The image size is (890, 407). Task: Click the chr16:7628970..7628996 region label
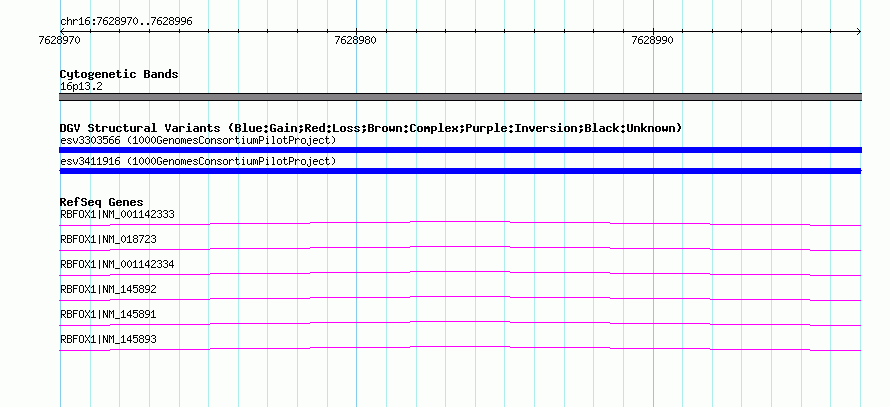click(126, 22)
